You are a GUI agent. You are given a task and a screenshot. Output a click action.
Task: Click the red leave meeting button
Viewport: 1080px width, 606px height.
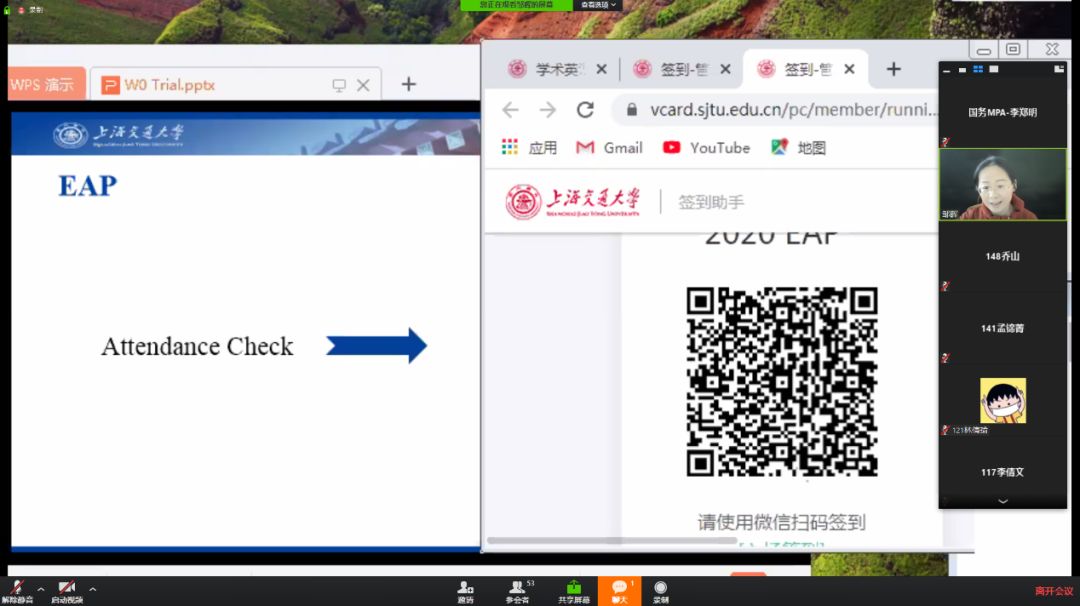[1054, 591]
